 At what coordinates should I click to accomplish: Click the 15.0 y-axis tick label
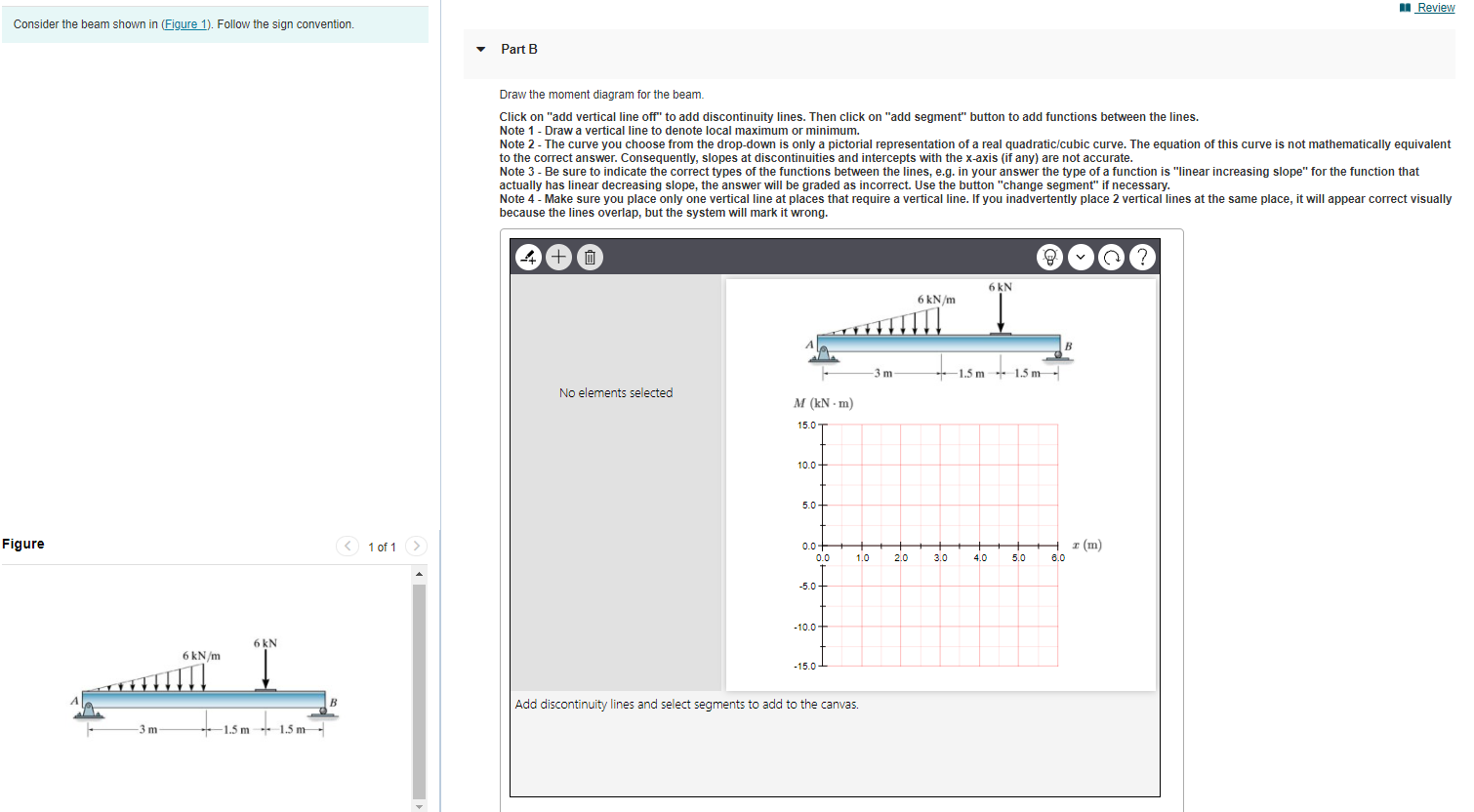click(806, 426)
